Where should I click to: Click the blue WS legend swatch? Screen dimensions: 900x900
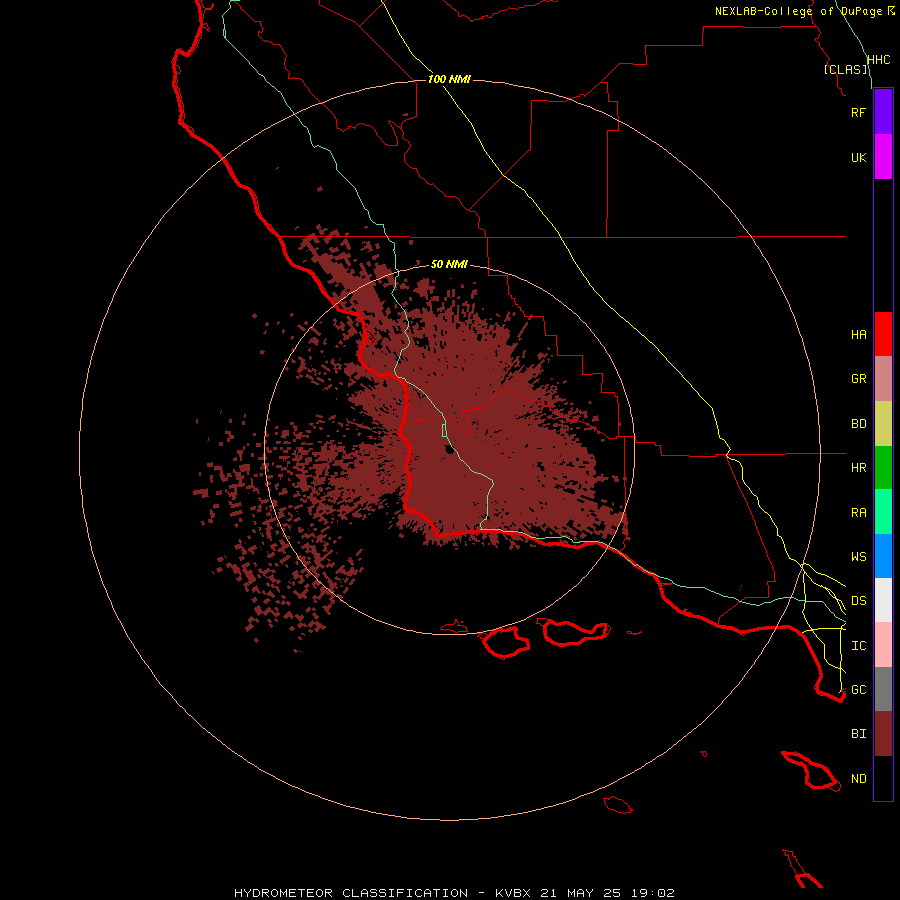883,556
